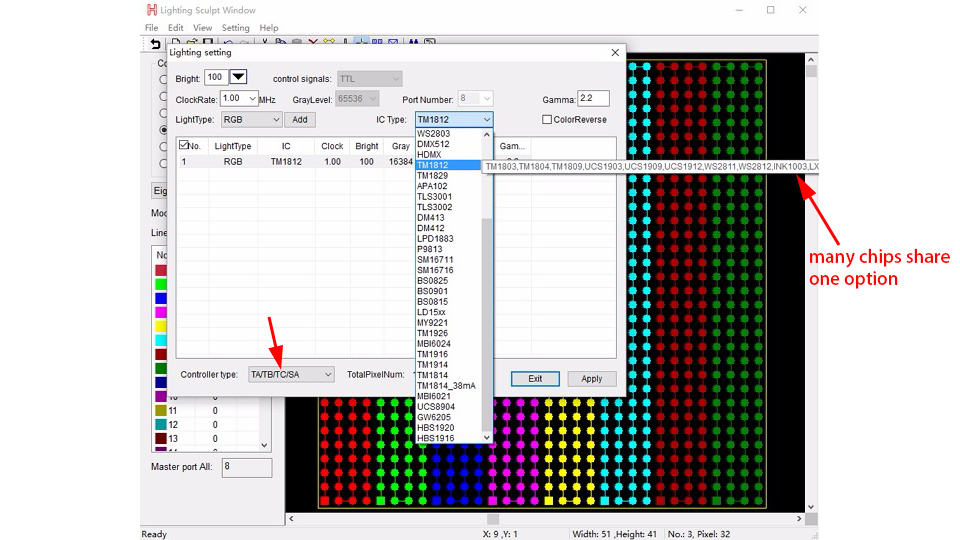Open the Setting menu
960x540 pixels.
point(235,28)
